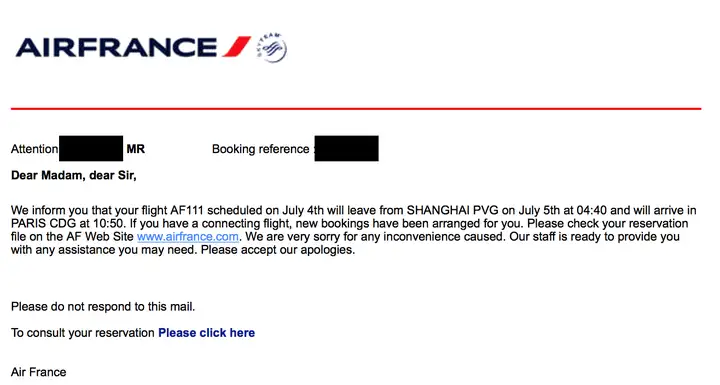The image size is (720, 385).
Task: Click the 'PARIS CDG at 10:50' arrival text
Action: [68, 224]
